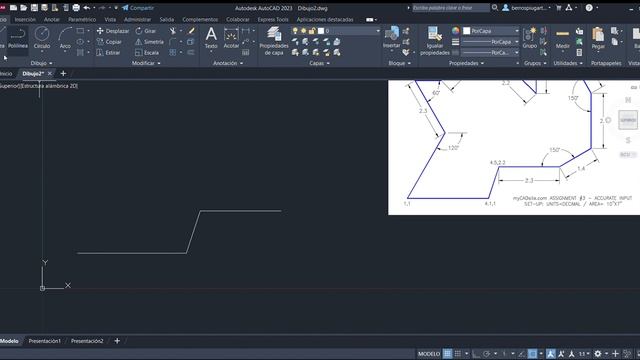The image size is (640, 360).
Task: Open the Inserción ribbon tab
Action: (25, 20)
